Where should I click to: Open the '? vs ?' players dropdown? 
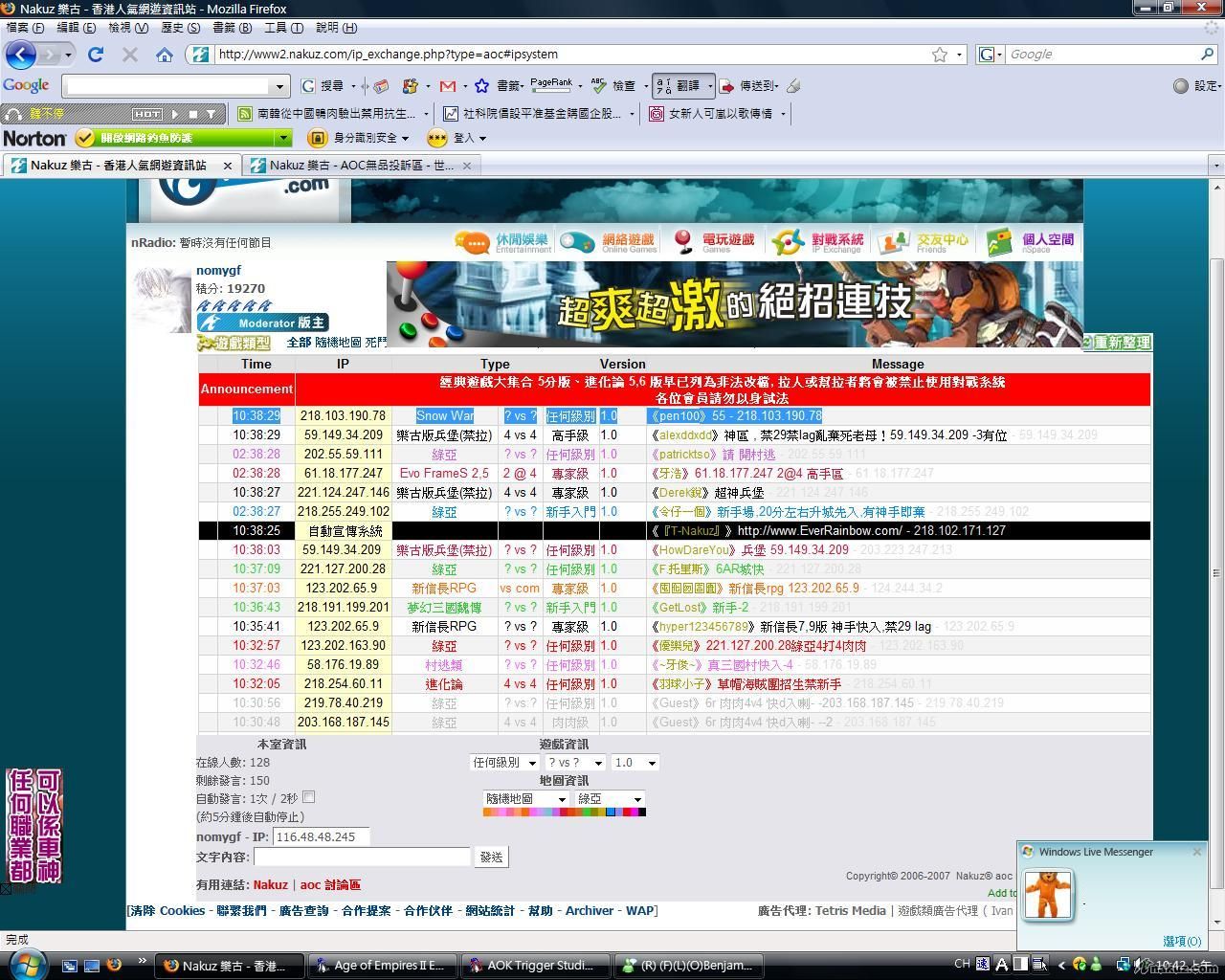pyautogui.click(x=574, y=763)
